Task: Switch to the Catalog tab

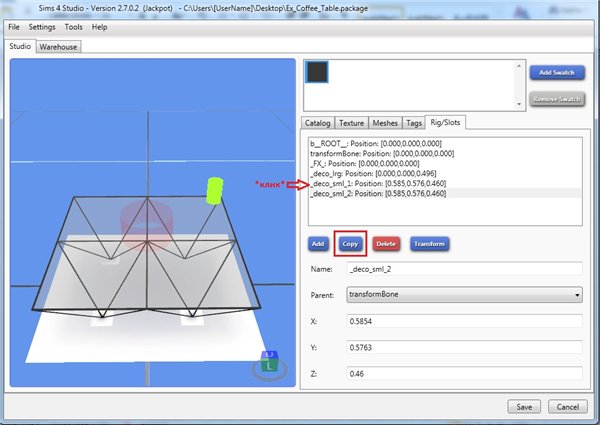Action: click(319, 122)
